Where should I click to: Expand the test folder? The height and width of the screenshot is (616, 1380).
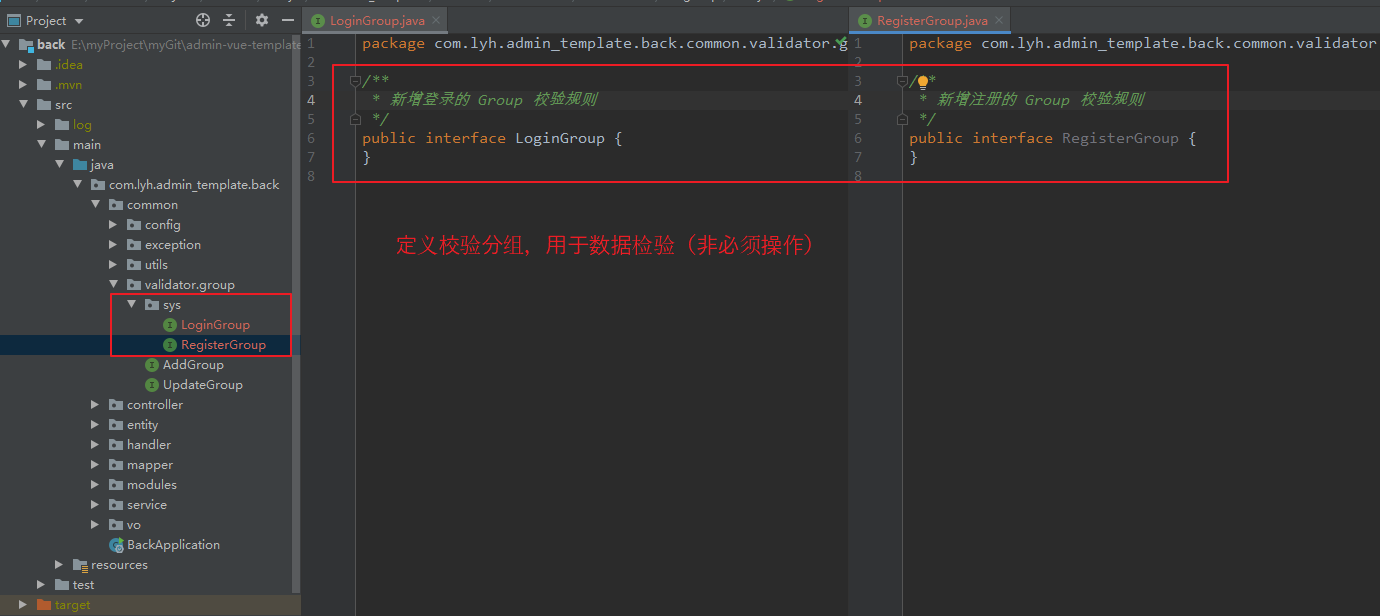[41, 585]
